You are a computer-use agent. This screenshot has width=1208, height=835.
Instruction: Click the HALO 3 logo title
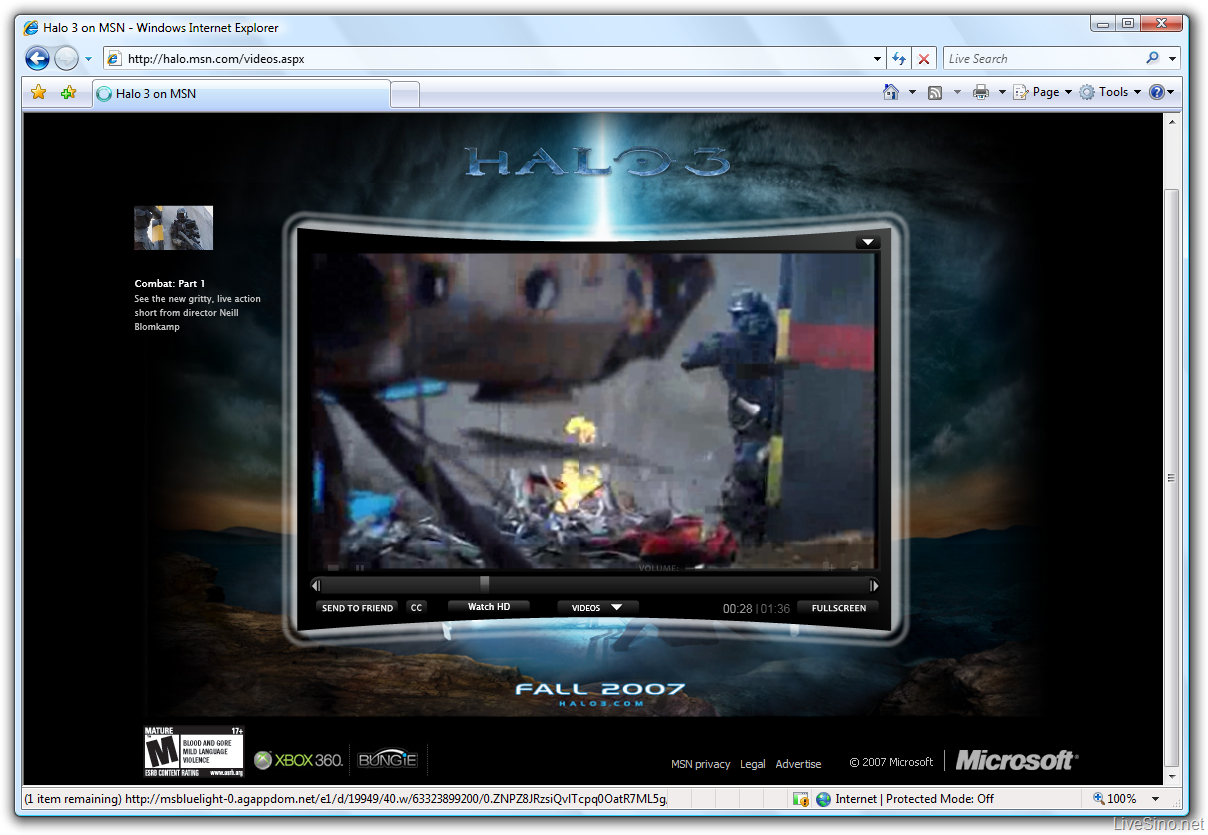tap(597, 162)
